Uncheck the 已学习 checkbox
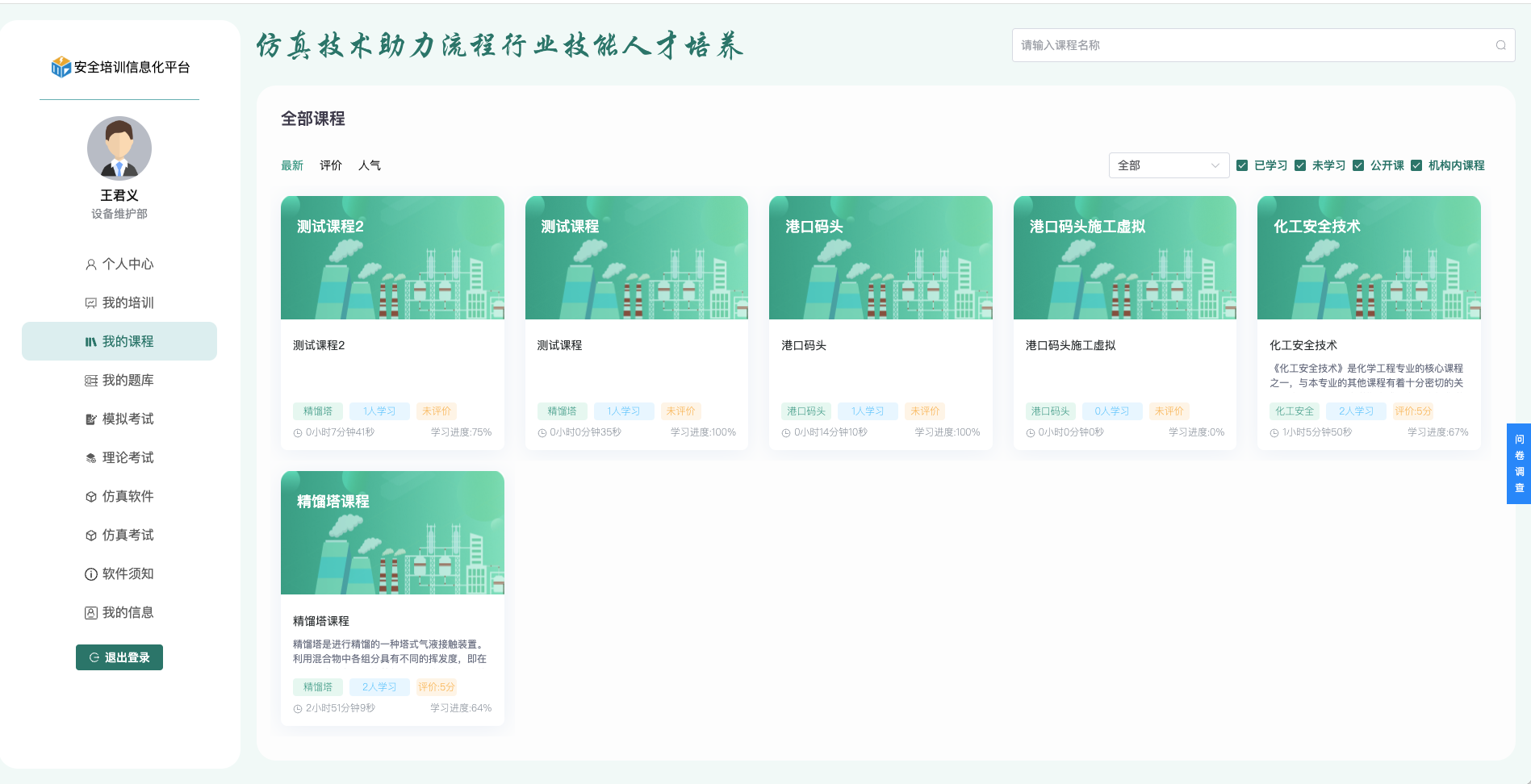This screenshot has height=784, width=1531. coord(1242,165)
